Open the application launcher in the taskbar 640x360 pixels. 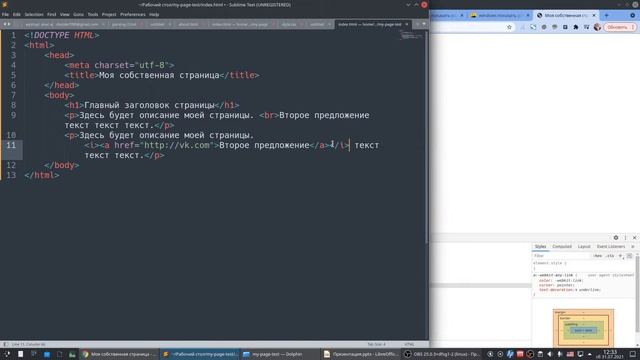click(x=6, y=354)
